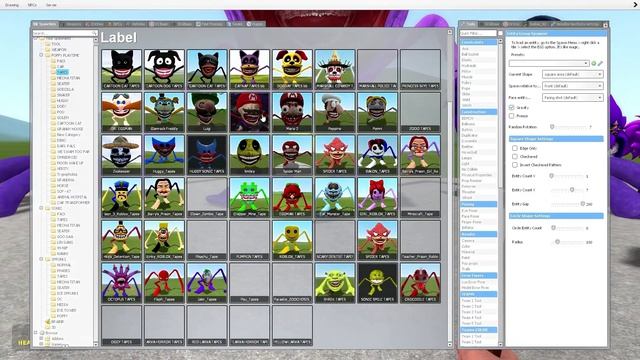This screenshot has width=640, height=360.
Task: Spawn the Cat_Monster_Tape character
Action: point(335,197)
